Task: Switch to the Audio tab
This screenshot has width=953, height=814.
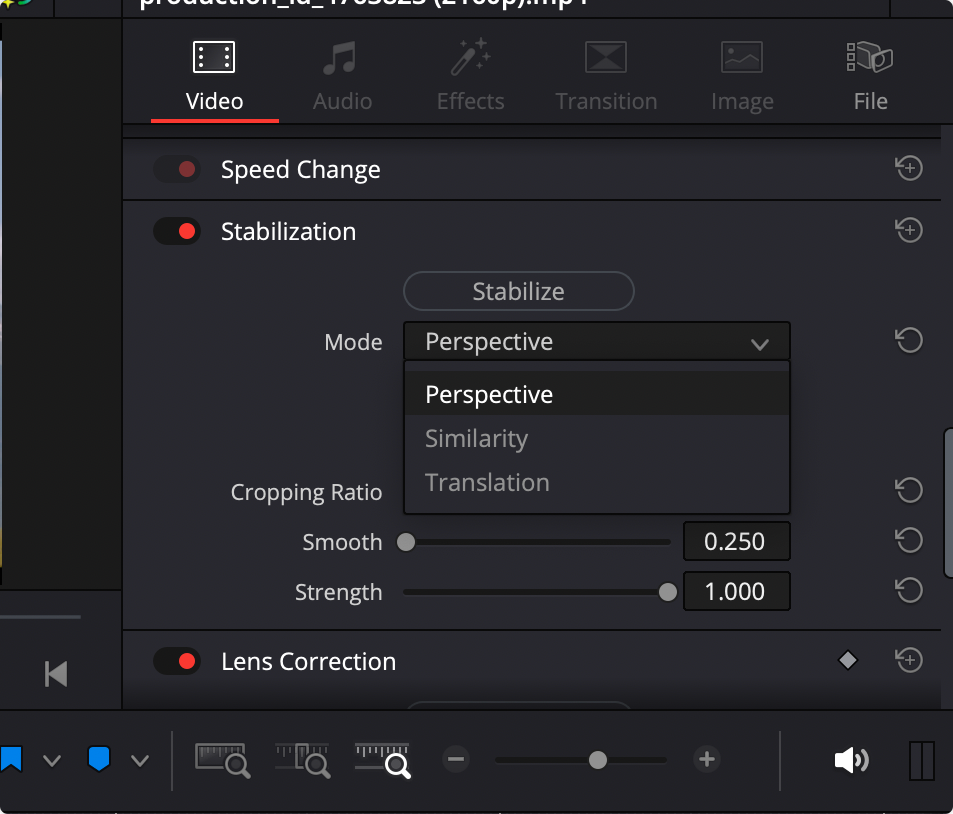Action: click(x=342, y=75)
